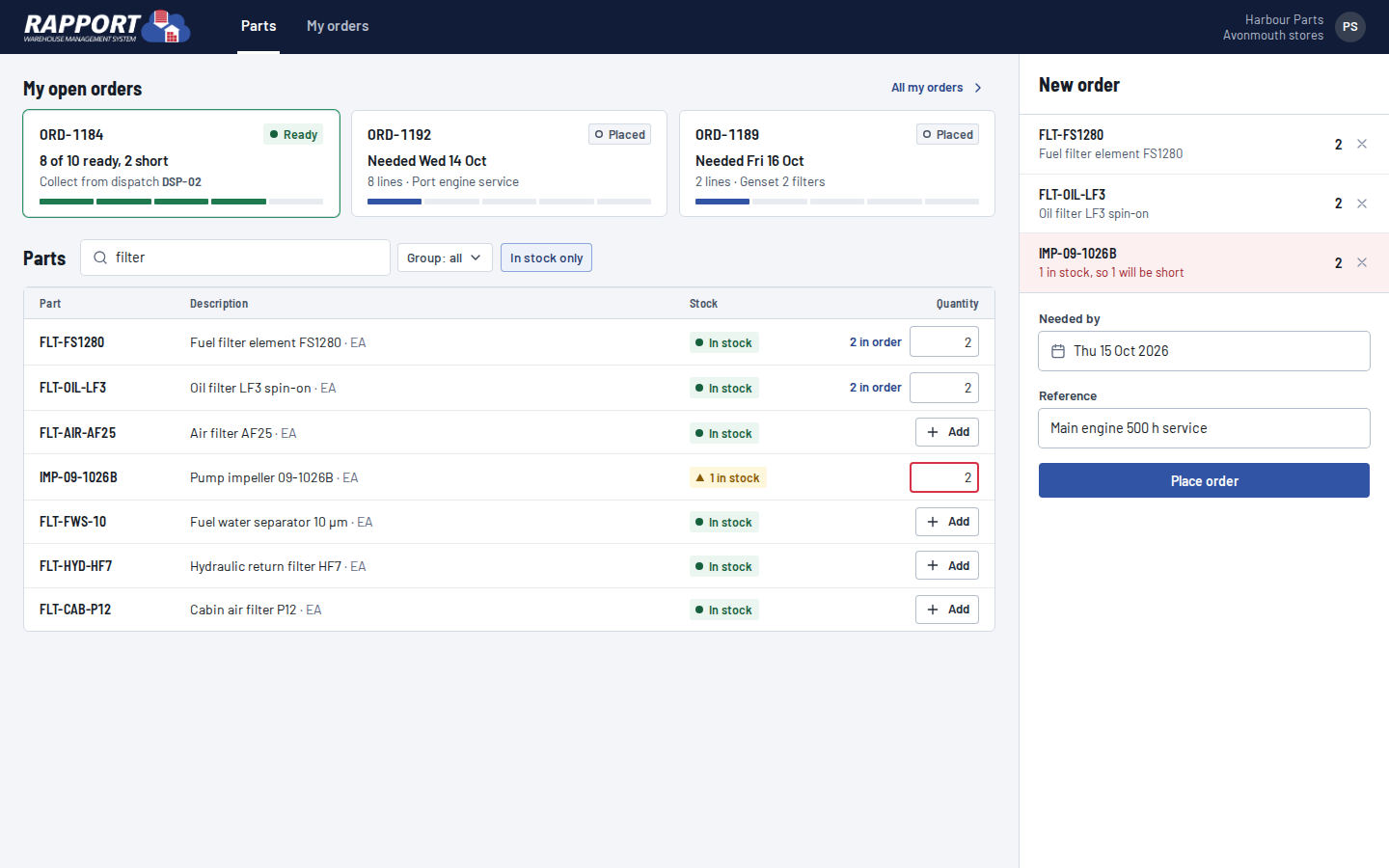Click the Description column header
The height and width of the screenshot is (868, 1389).
point(219,304)
